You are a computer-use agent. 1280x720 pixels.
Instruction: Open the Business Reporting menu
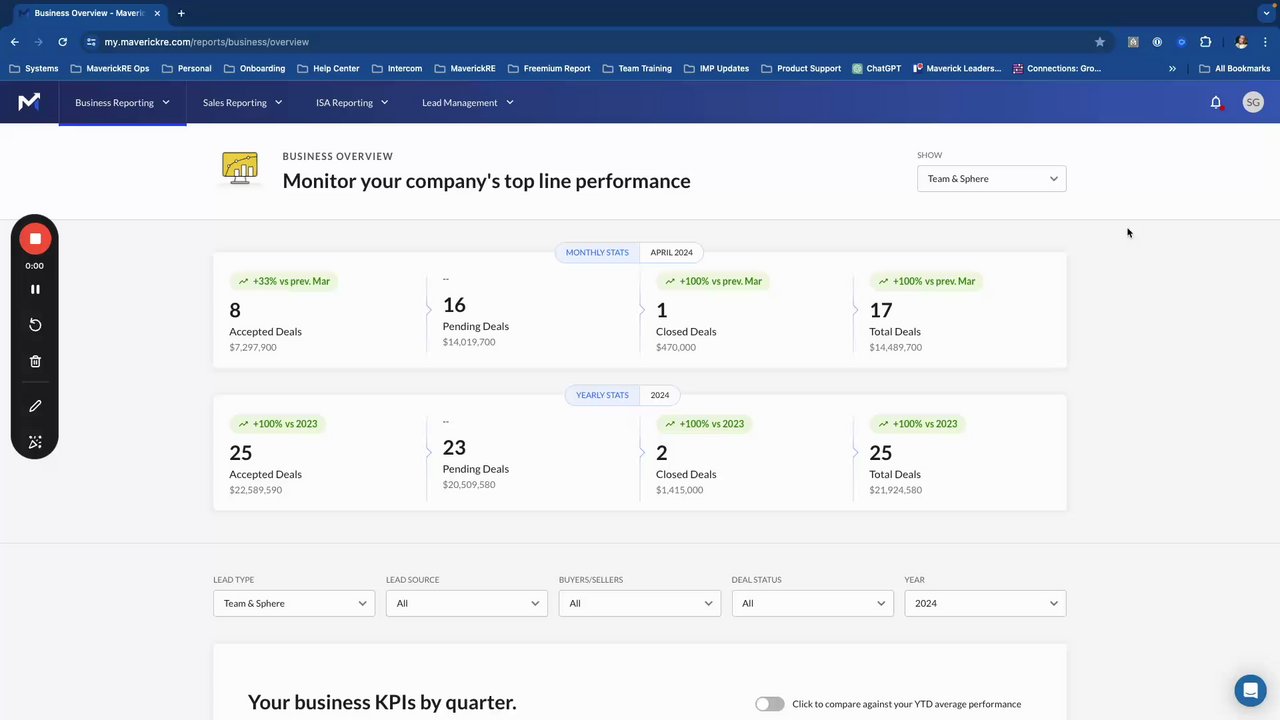(122, 102)
